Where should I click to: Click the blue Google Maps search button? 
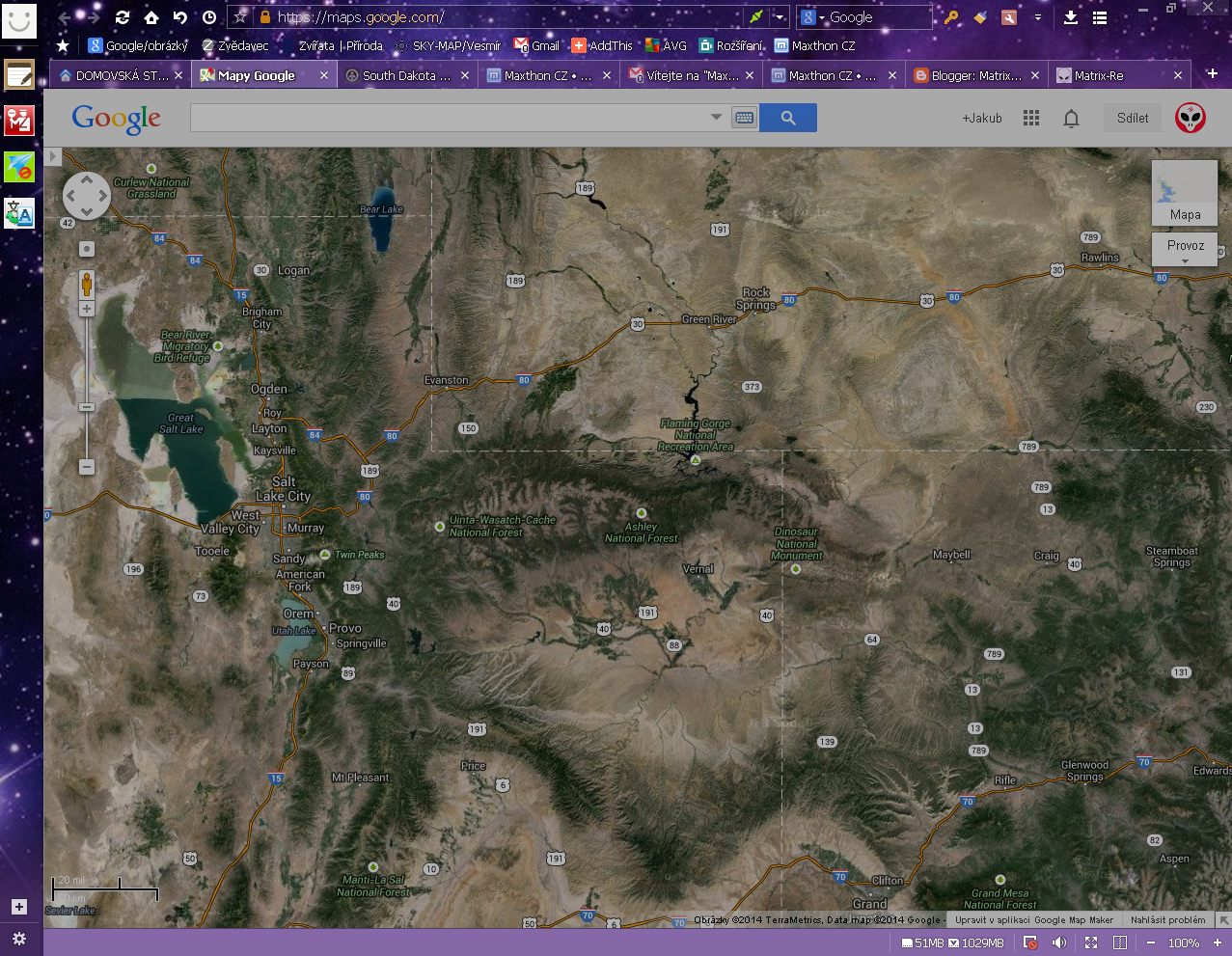[x=787, y=118]
